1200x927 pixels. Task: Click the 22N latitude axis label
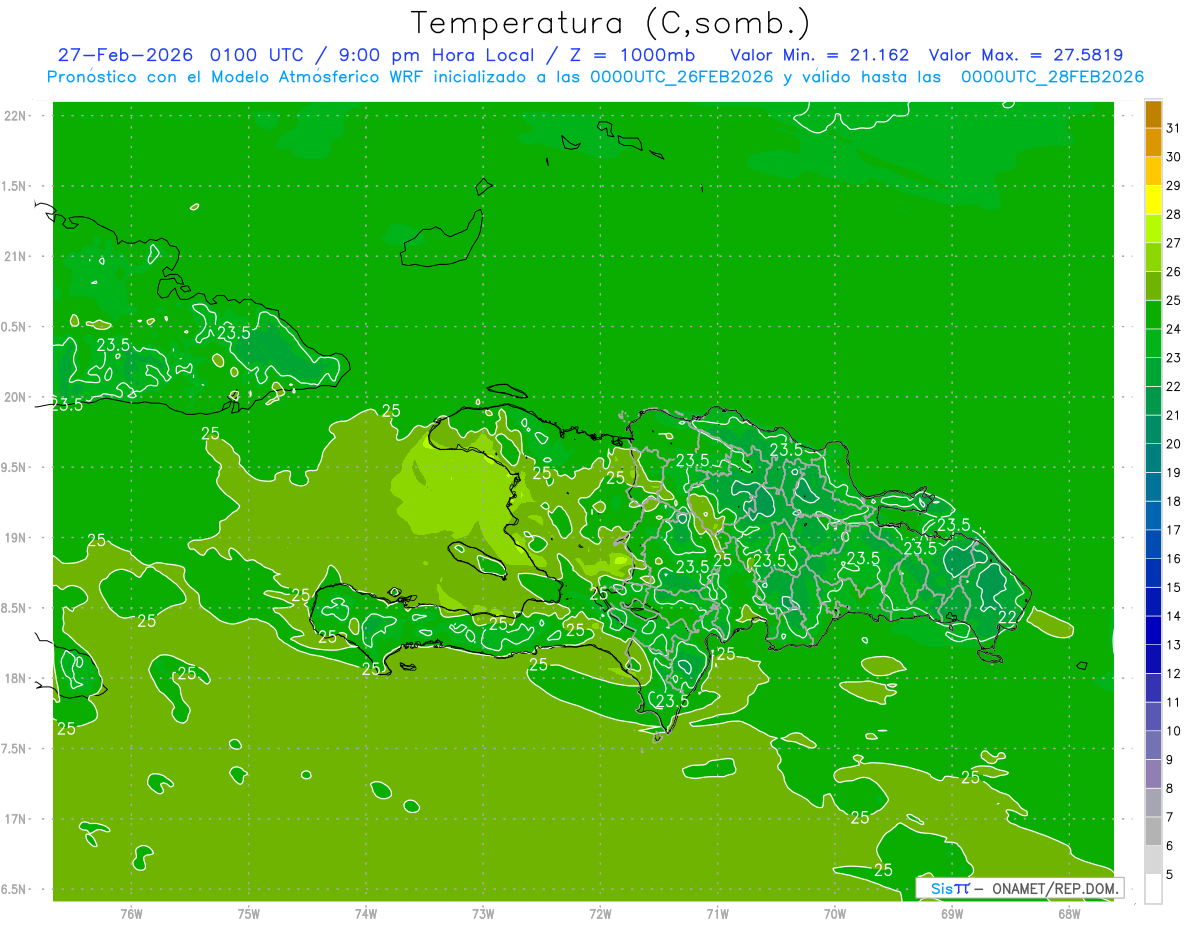15,116
